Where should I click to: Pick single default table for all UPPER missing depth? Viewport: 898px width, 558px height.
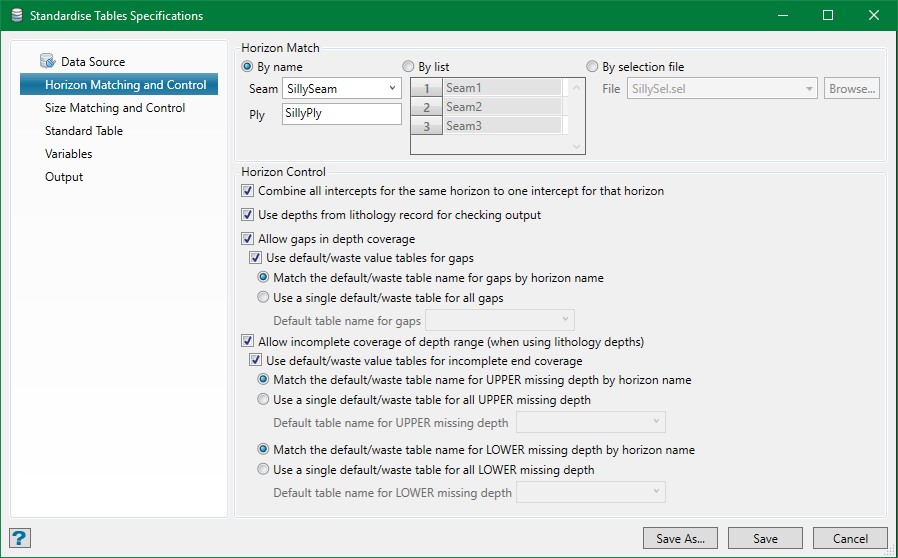click(x=264, y=400)
